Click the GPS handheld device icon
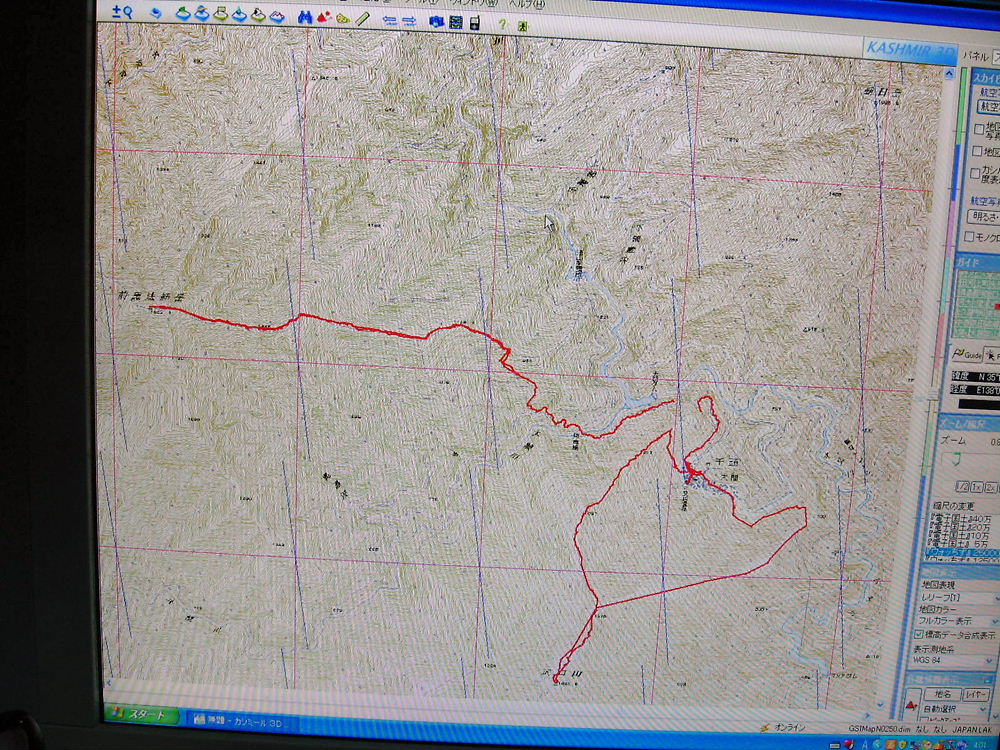The width and height of the screenshot is (1000, 750). point(473,23)
